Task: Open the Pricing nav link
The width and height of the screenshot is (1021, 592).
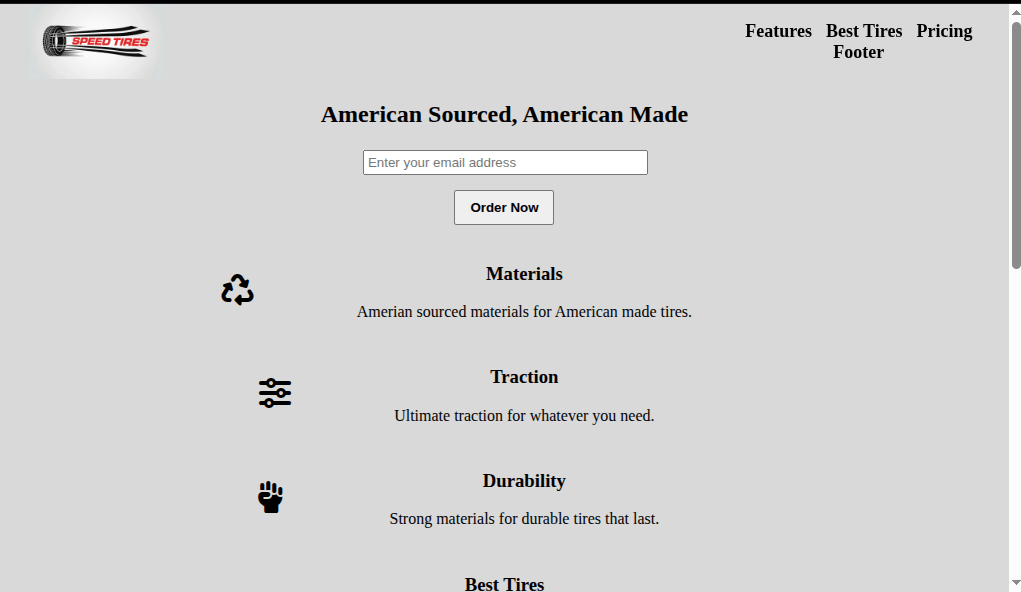Action: tap(944, 31)
